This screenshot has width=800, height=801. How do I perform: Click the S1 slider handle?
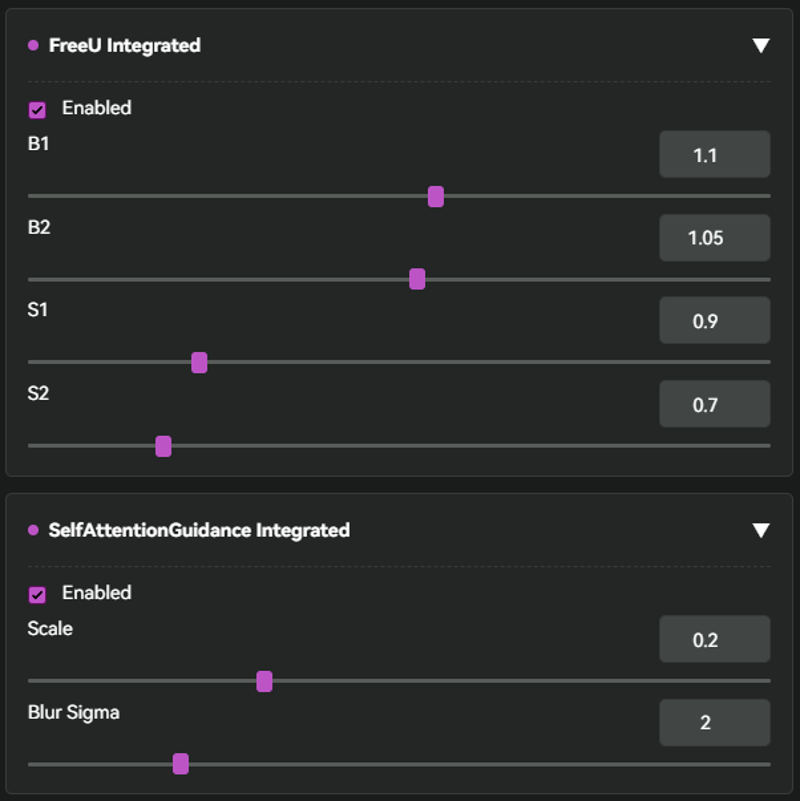click(199, 363)
